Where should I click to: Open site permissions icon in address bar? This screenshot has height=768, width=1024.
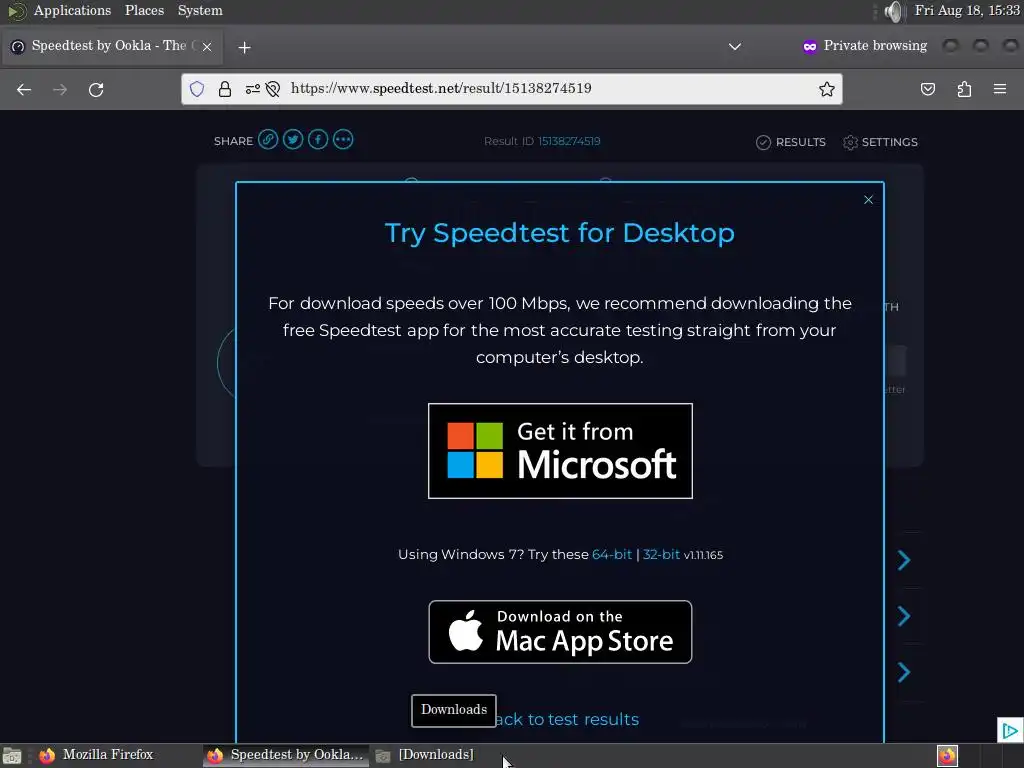(x=252, y=89)
